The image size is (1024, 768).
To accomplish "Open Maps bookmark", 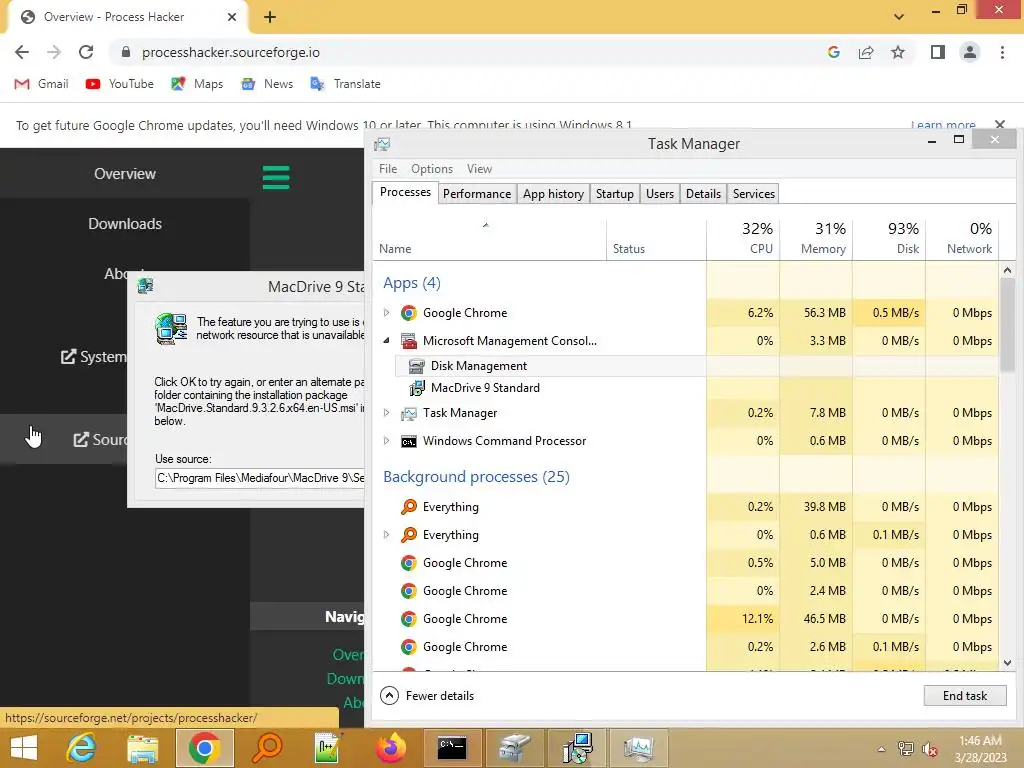I will [197, 84].
